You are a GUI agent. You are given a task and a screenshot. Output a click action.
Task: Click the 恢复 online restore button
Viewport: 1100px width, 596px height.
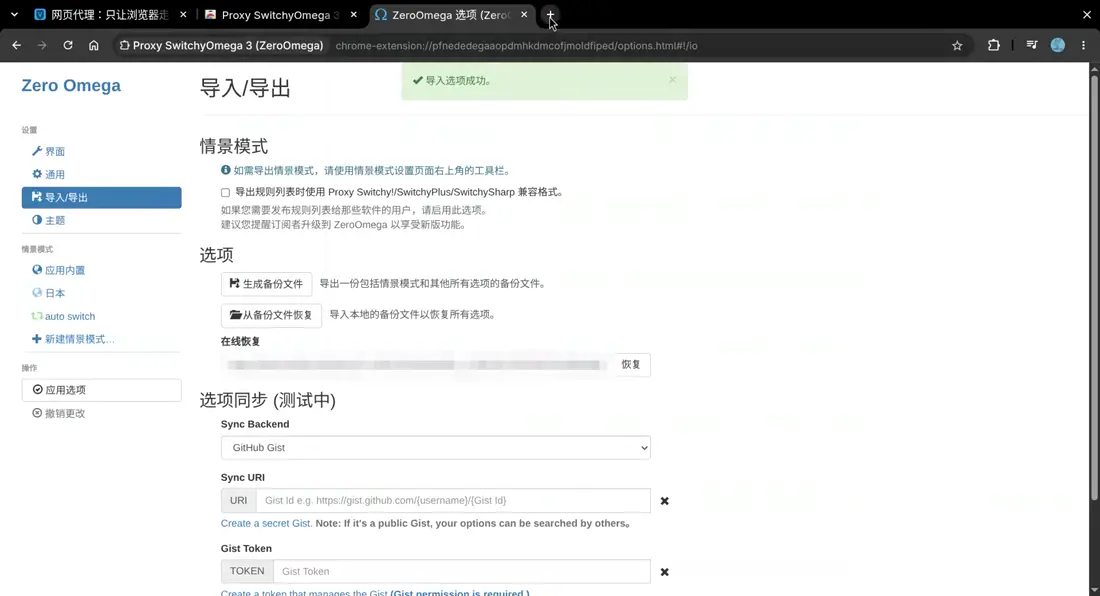click(x=631, y=365)
